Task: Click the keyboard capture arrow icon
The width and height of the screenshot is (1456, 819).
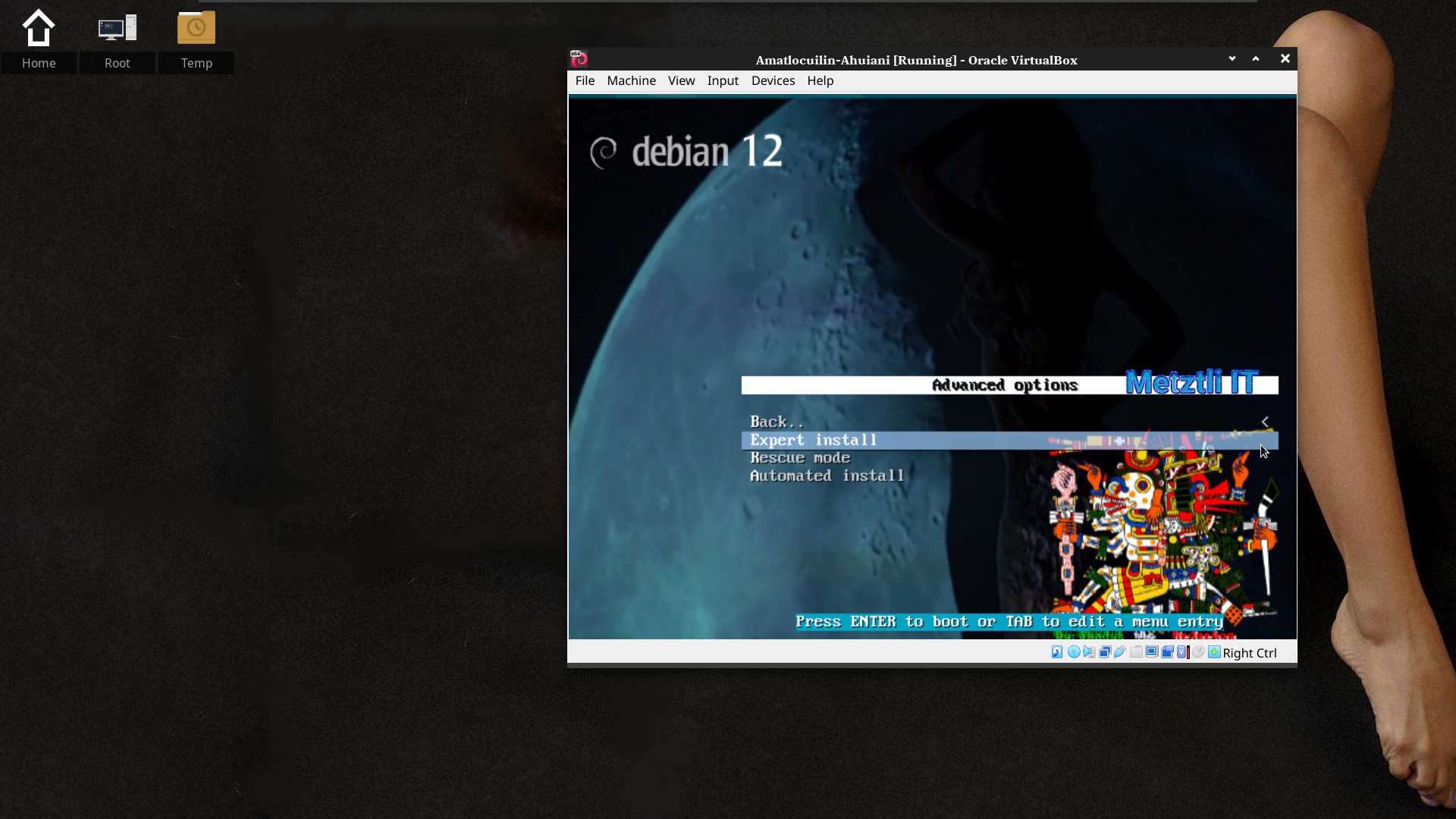Action: (x=1214, y=652)
